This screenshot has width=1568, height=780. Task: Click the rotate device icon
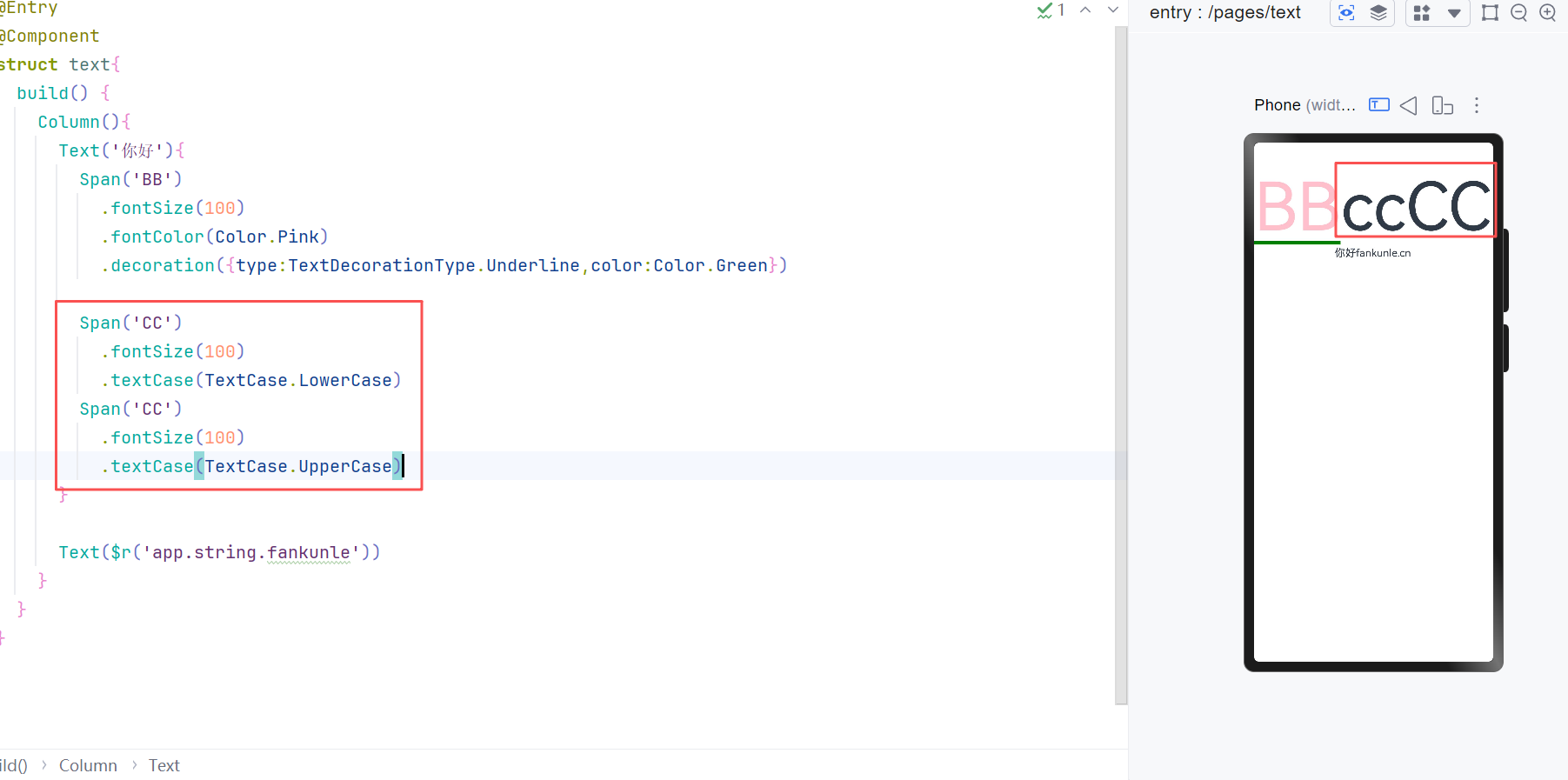(1442, 105)
